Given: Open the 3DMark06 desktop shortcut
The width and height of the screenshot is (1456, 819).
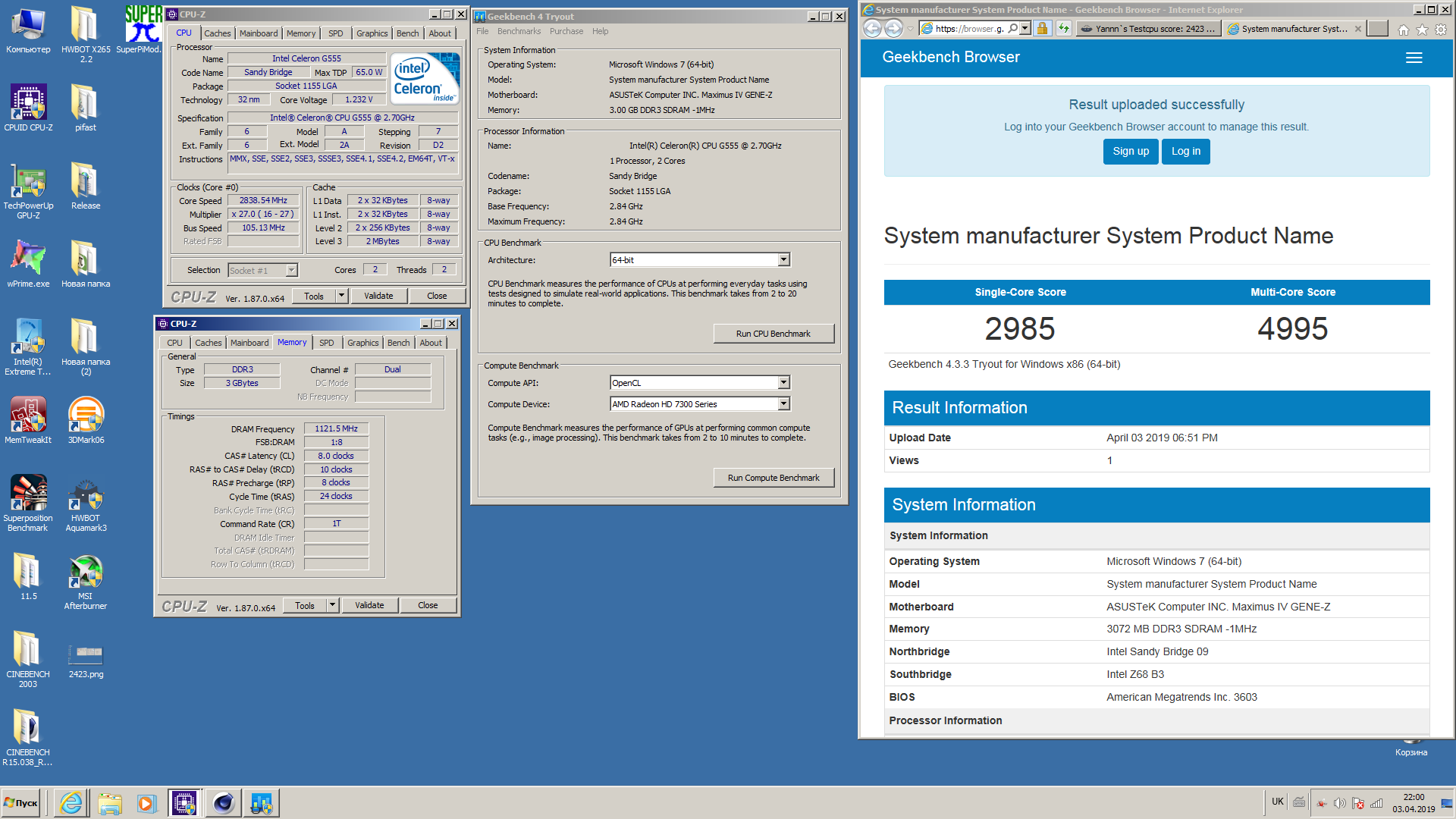Looking at the screenshot, I should point(86,420).
